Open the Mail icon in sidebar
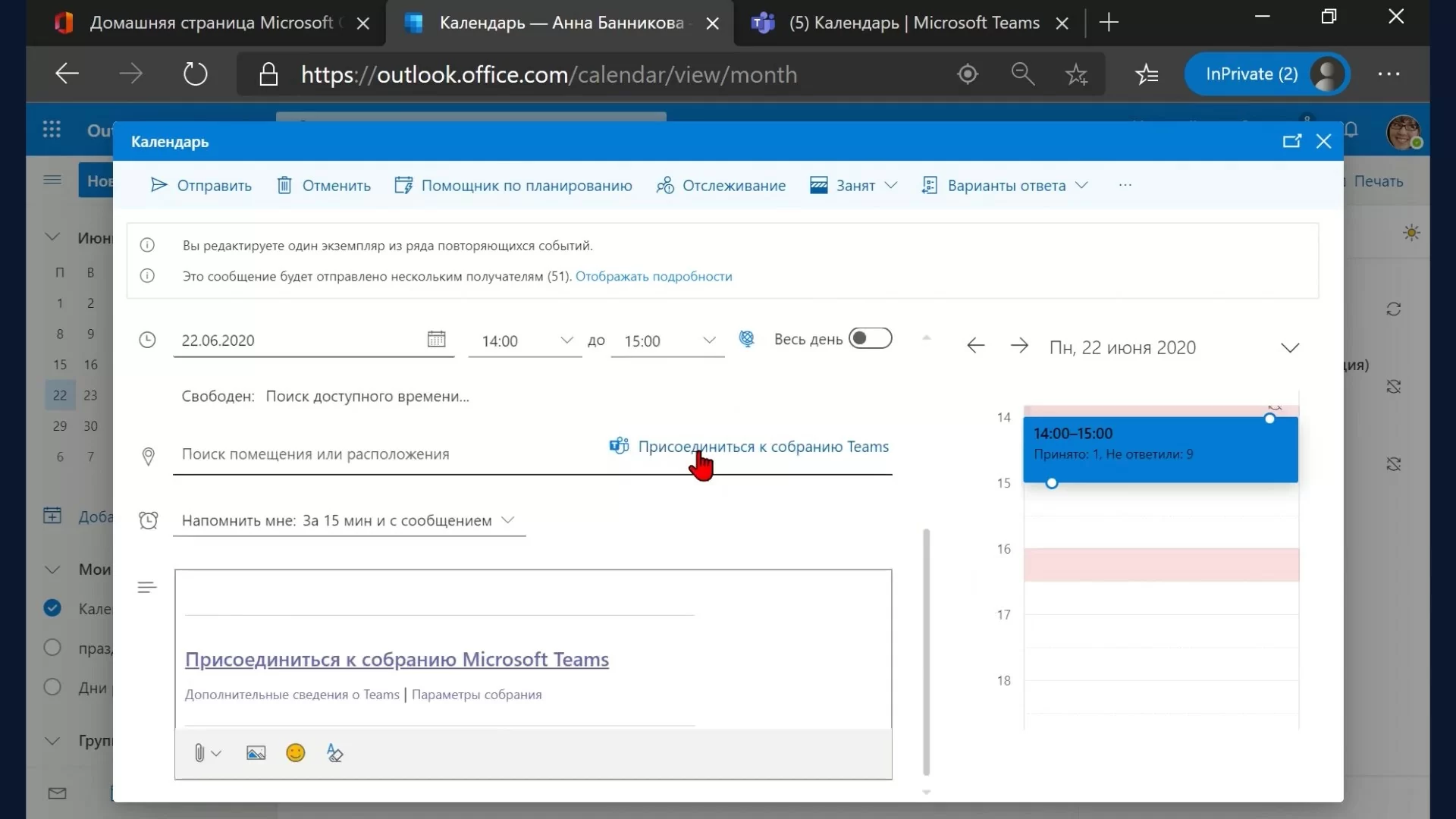This screenshot has width=1456, height=819. (57, 793)
